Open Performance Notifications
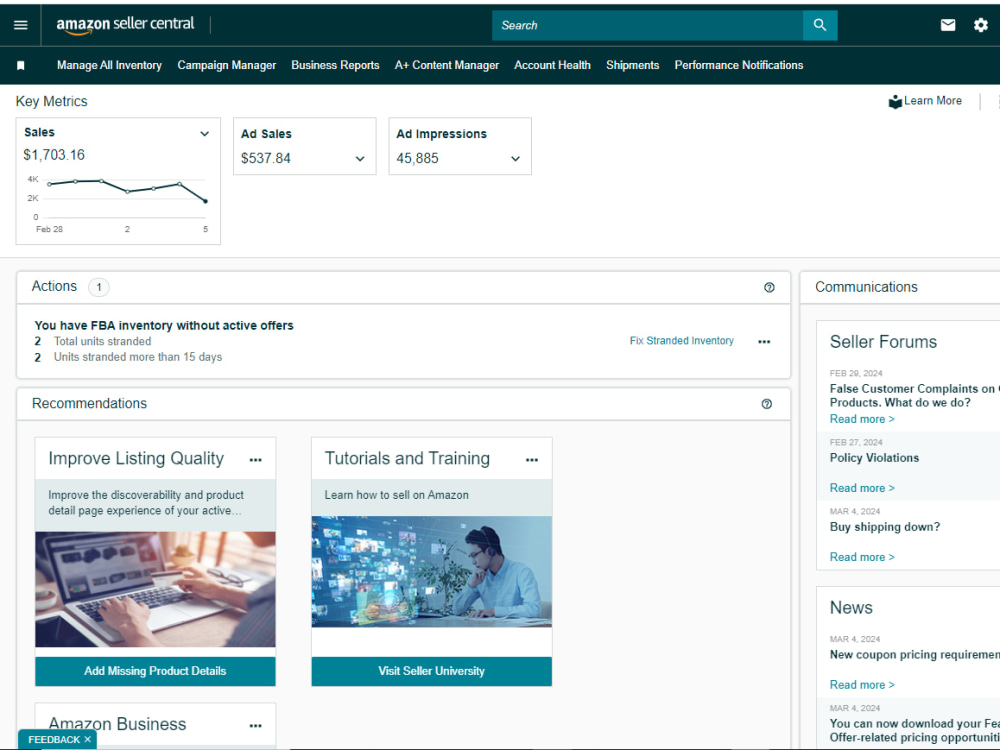This screenshot has width=1000, height=750. coord(739,65)
